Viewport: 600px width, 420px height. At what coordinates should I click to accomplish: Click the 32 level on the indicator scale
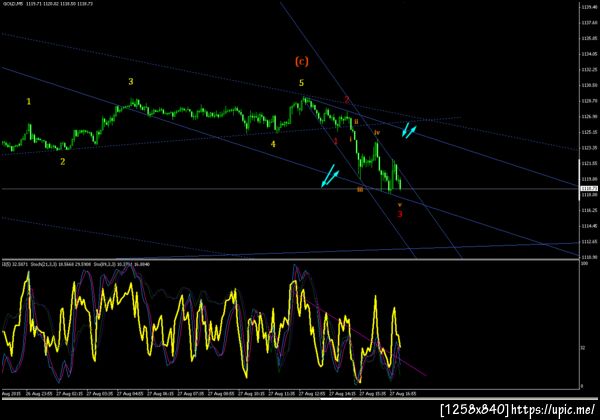click(583, 348)
